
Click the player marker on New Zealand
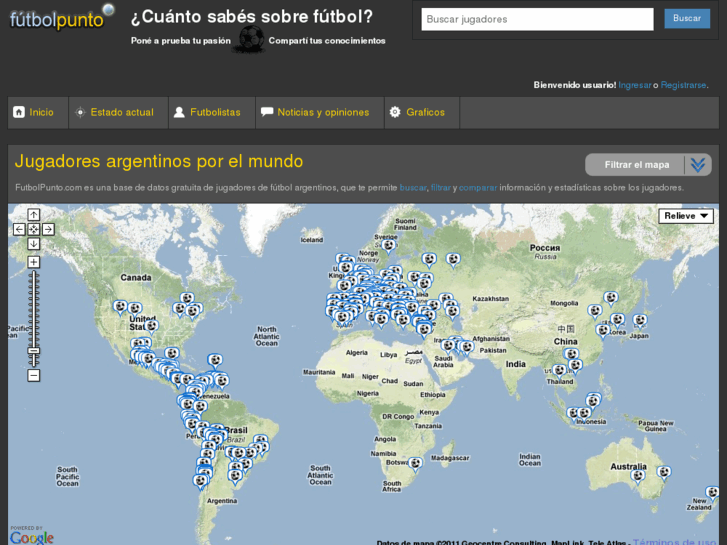point(713,493)
